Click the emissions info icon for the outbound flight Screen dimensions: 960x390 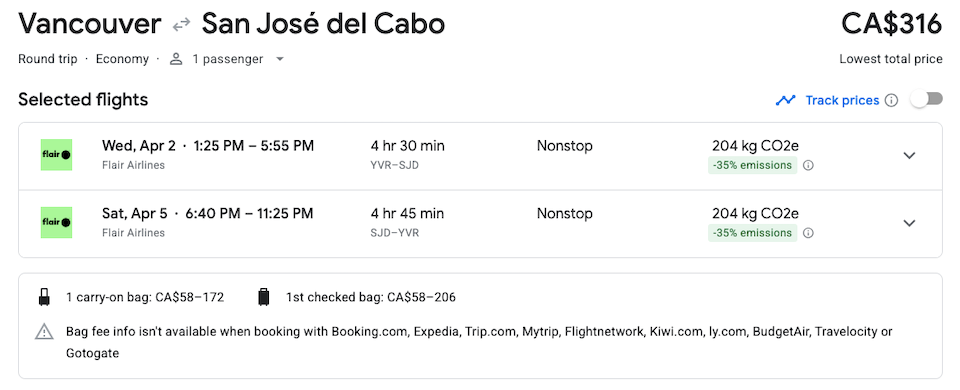tap(808, 165)
